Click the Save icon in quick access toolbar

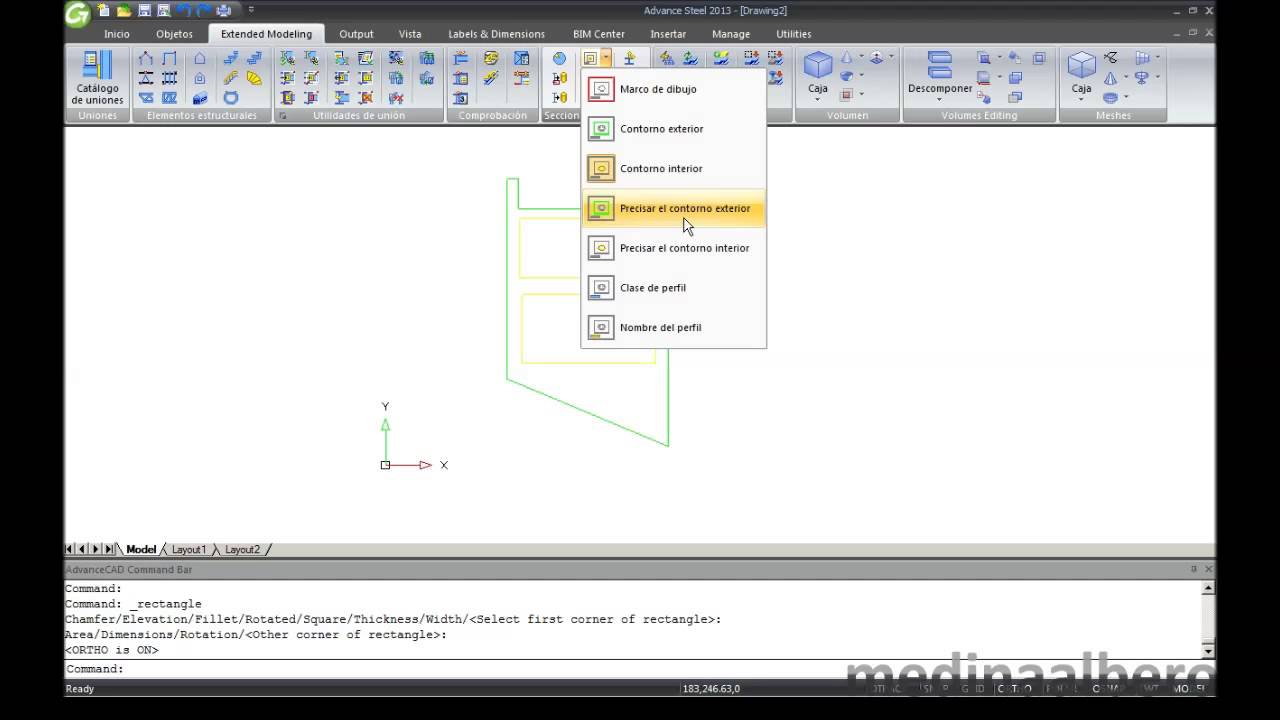tap(144, 10)
